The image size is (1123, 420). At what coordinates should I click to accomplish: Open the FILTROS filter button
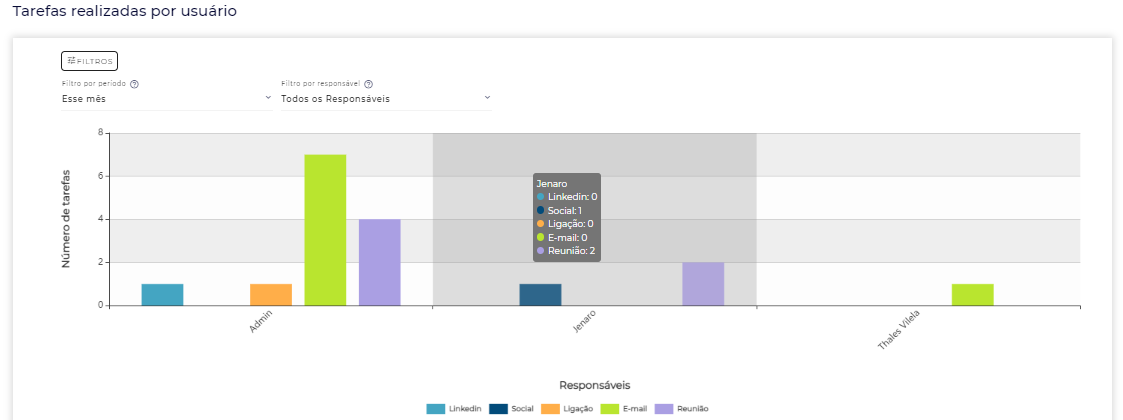(x=90, y=61)
